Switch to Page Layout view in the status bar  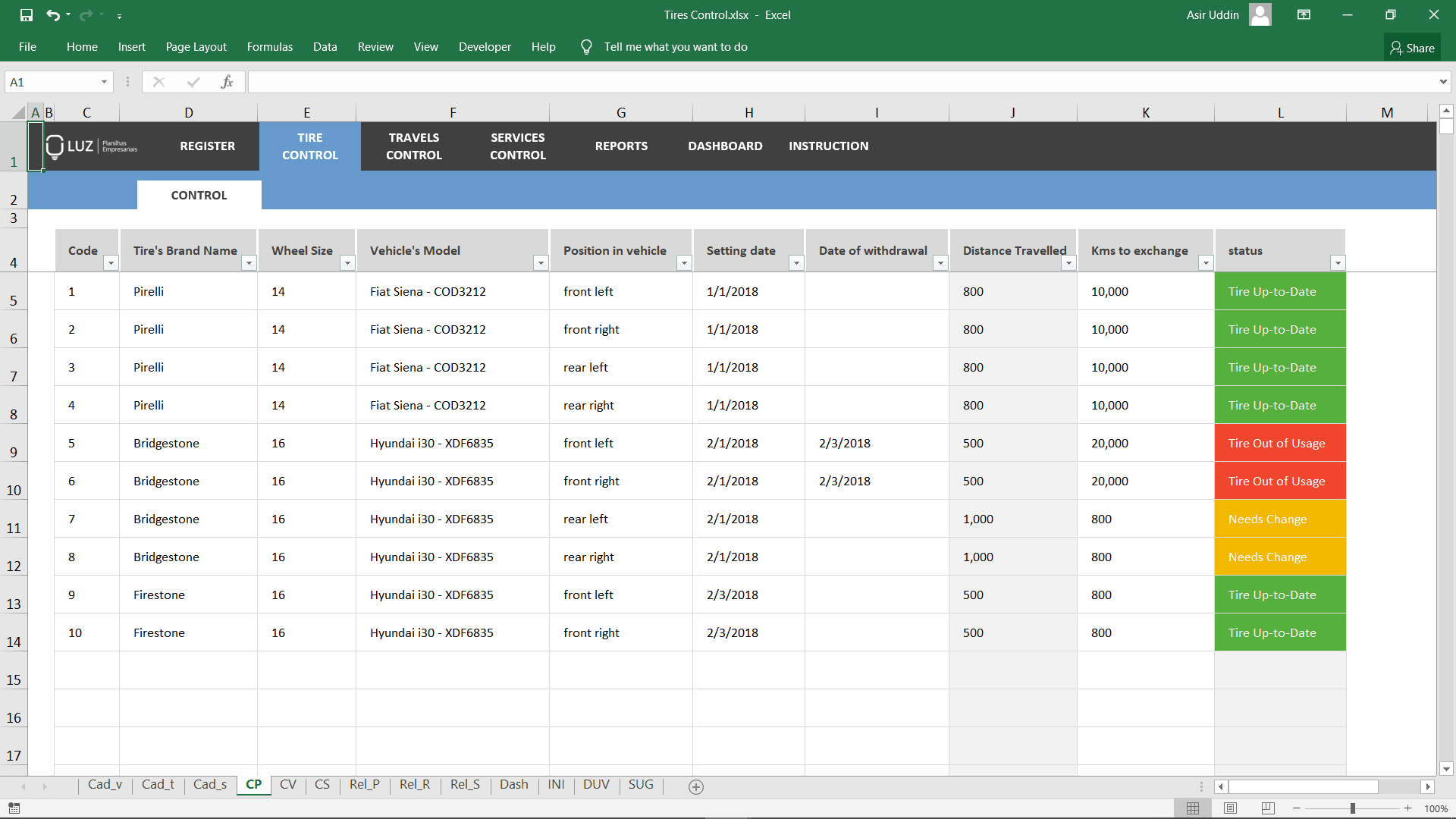point(1231,808)
